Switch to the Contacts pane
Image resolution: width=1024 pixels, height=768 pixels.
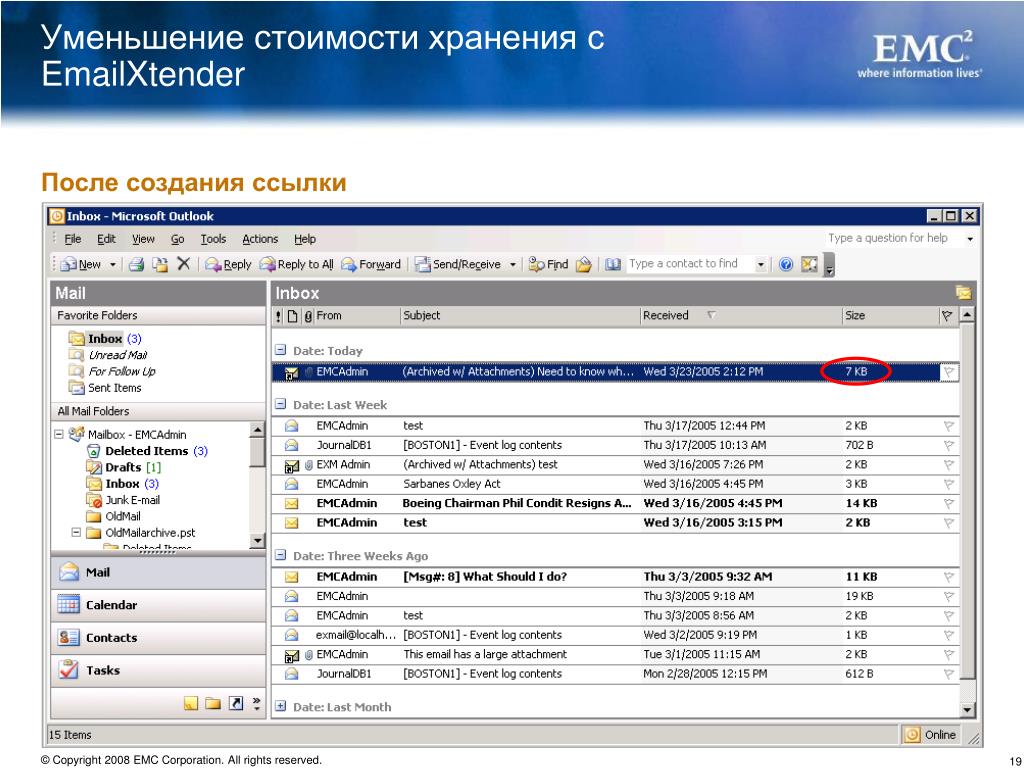[158, 638]
